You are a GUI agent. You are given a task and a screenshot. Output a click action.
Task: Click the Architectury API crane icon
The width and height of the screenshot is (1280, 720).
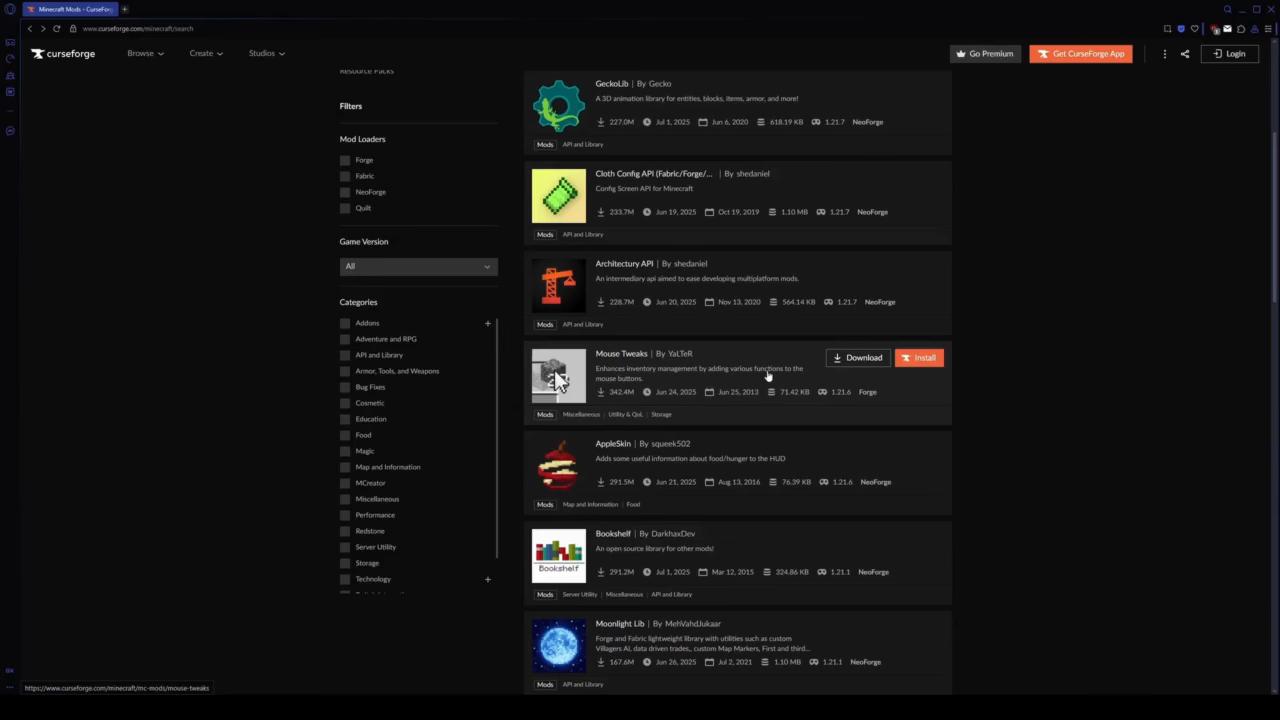coord(558,286)
